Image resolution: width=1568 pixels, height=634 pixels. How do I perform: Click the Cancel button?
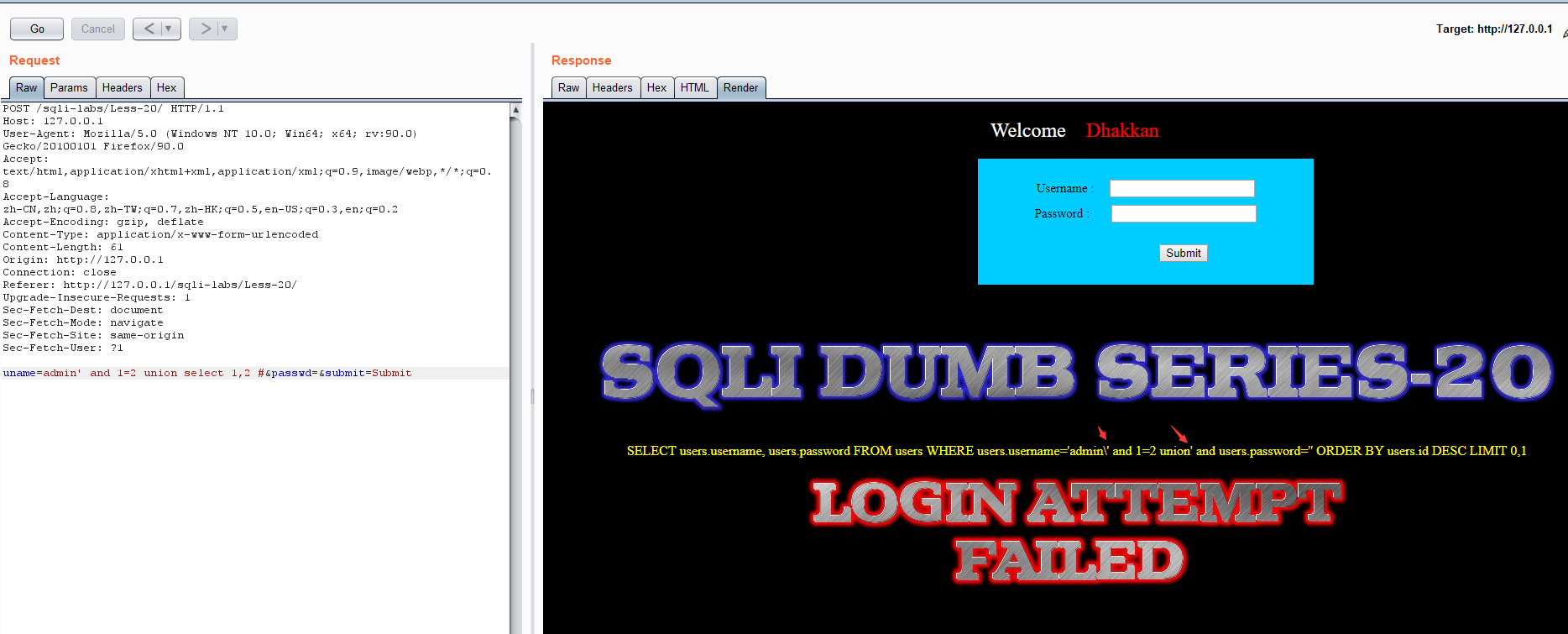[x=97, y=29]
